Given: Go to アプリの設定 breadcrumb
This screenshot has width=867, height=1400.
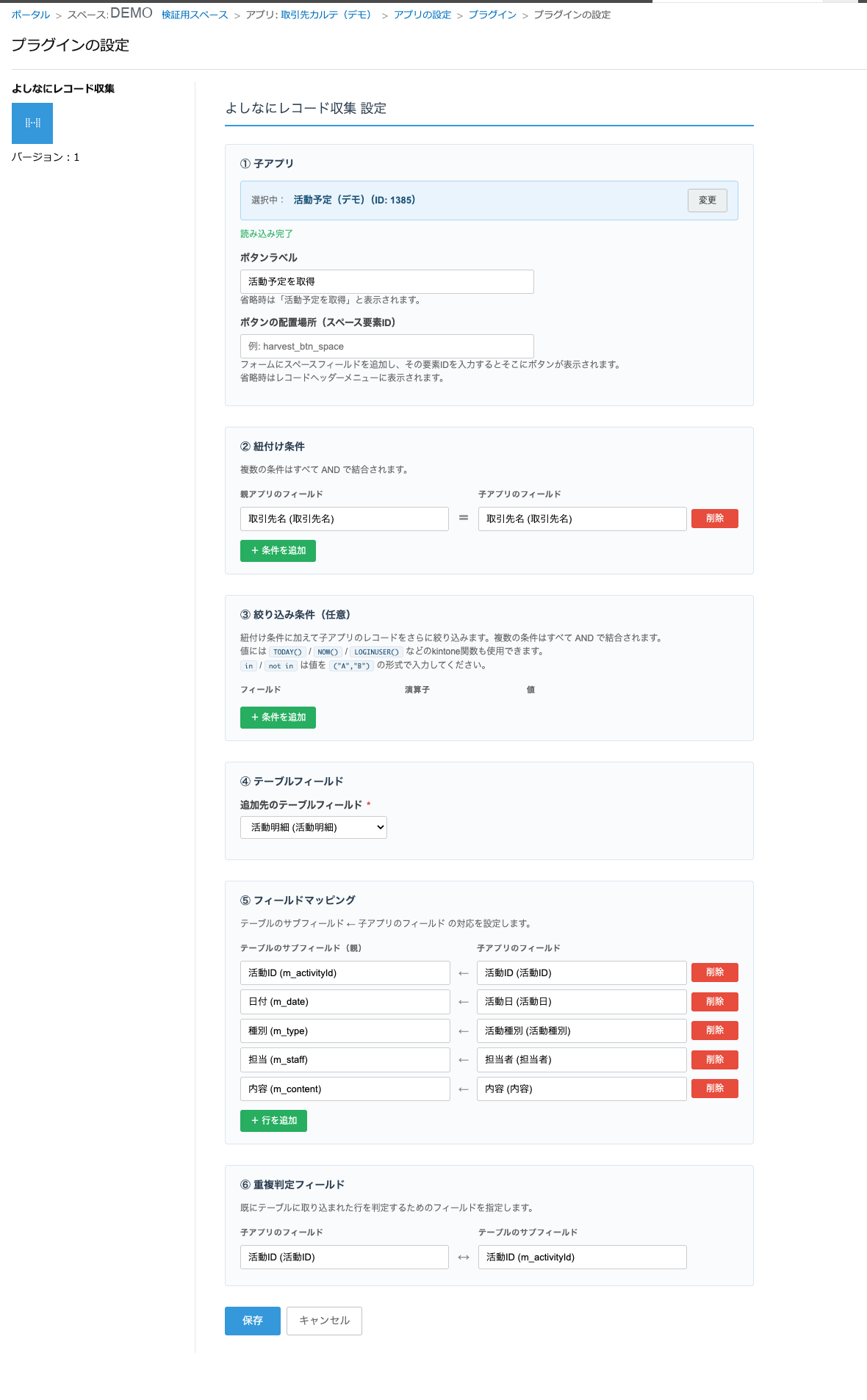Looking at the screenshot, I should pos(422,15).
